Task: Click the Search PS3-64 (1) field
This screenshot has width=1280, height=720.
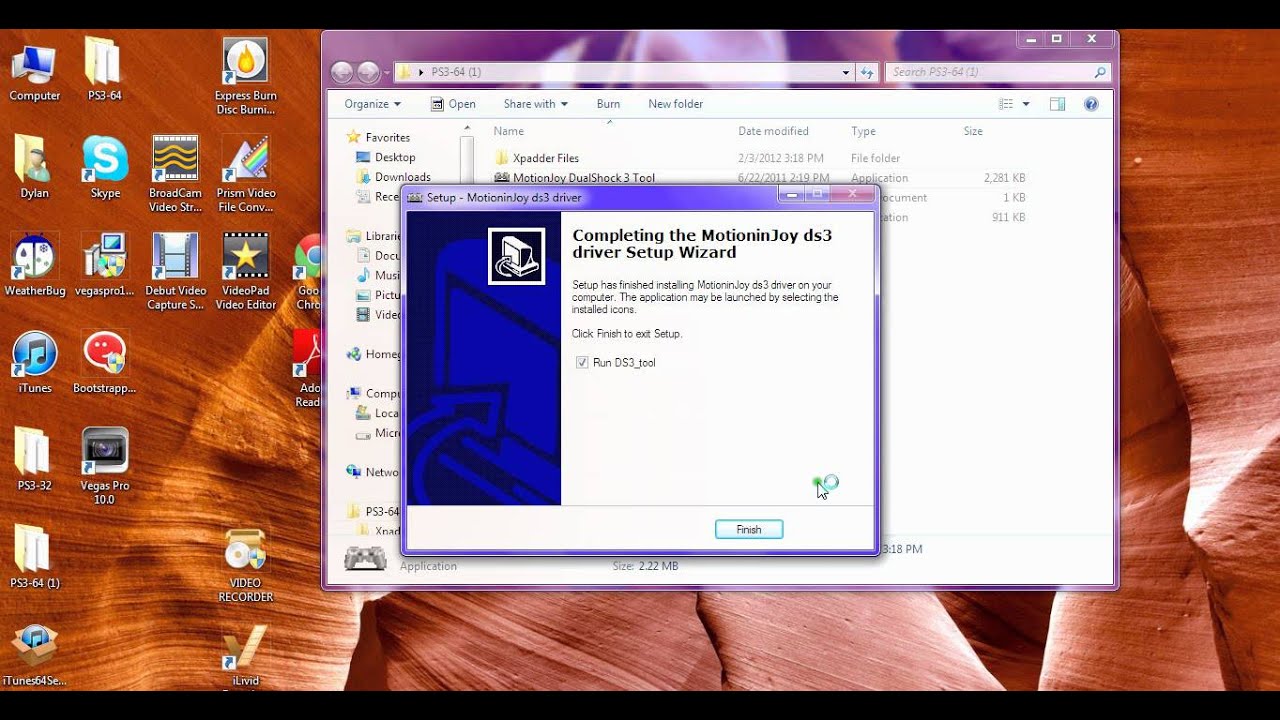Action: tap(997, 72)
